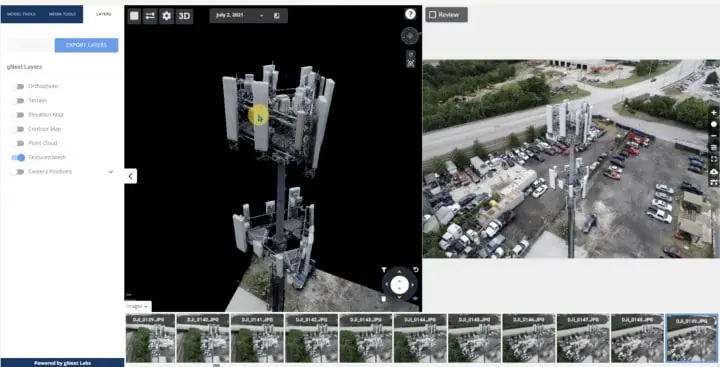Screen dimensions: 720x367
Task: Select thumbnail DJI_0145.JPG
Action: [x=474, y=338]
